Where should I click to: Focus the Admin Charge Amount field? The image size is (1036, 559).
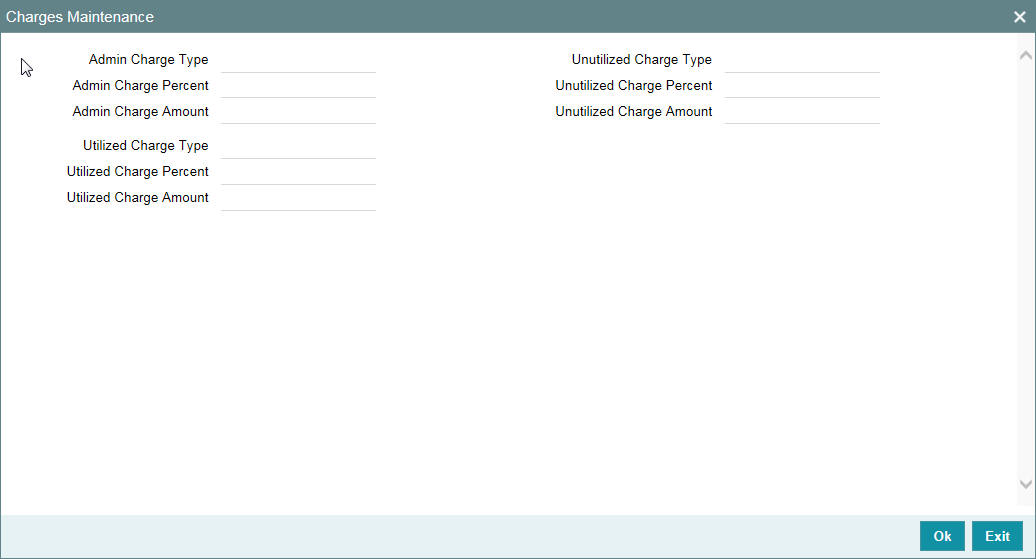click(298, 112)
